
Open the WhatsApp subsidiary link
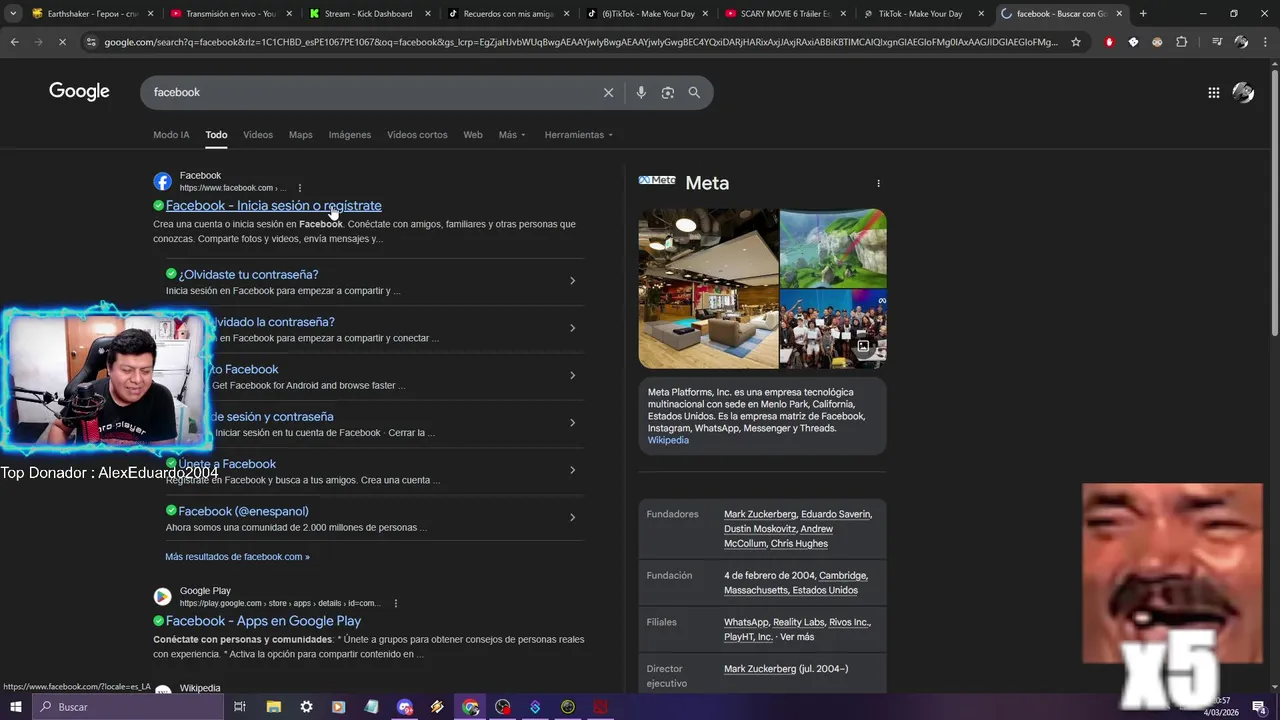click(x=745, y=622)
